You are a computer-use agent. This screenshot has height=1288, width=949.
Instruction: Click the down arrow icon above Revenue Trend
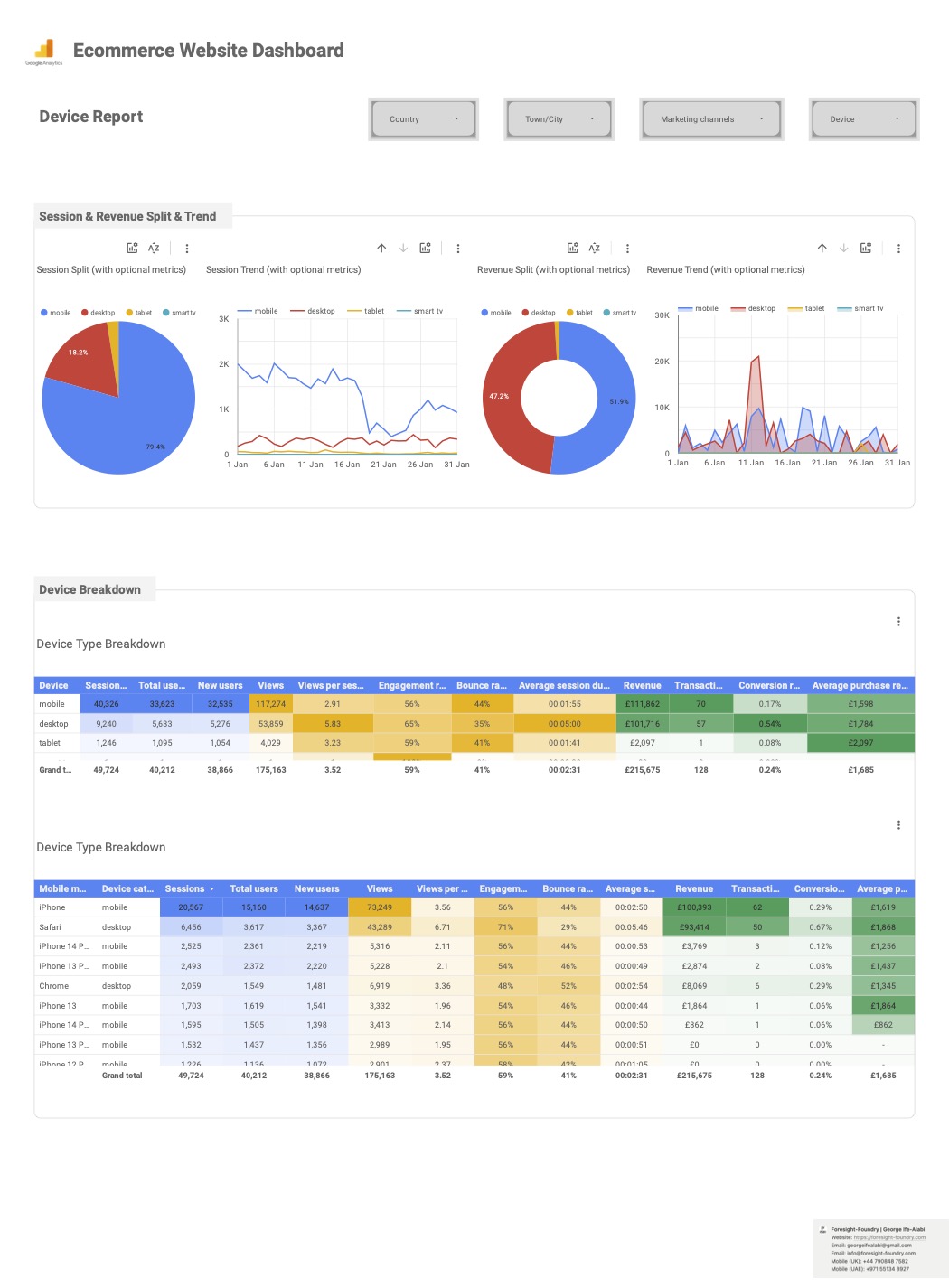842,248
